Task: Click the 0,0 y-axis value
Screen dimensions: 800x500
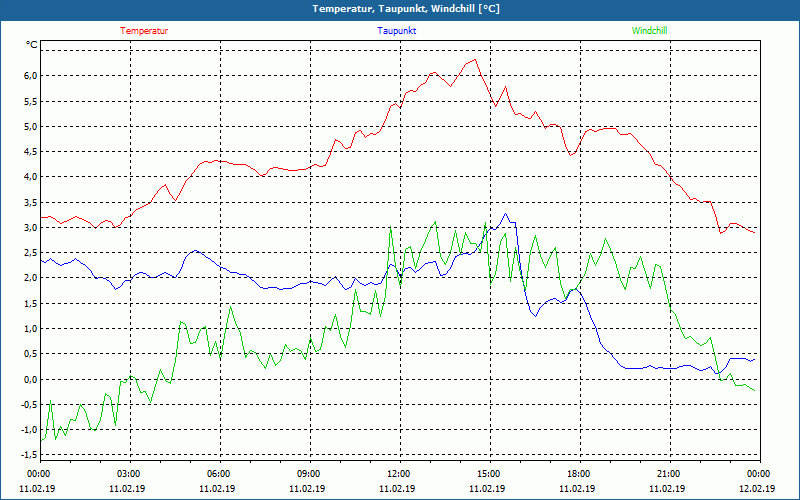Action: click(31, 379)
